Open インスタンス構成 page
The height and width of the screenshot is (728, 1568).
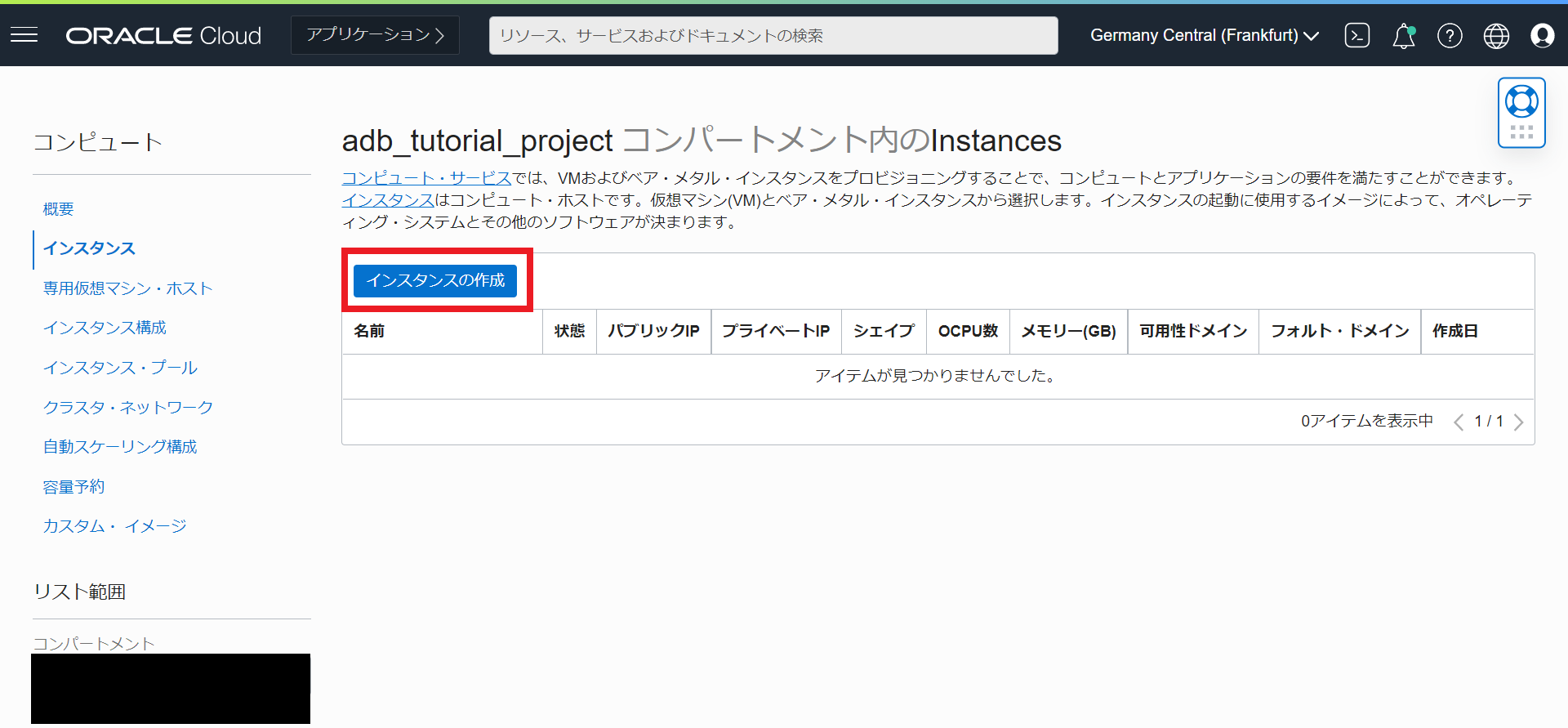(105, 328)
